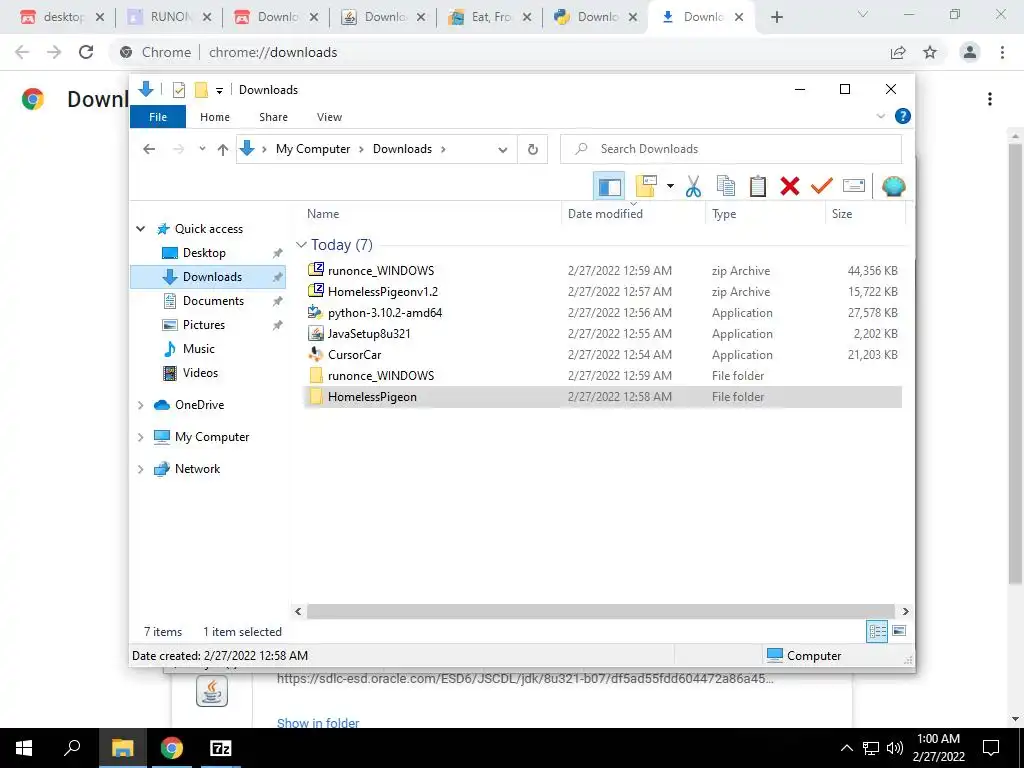Click the Paste clipboard toolbar icon
Screen dimensions: 1024x768
click(758, 187)
